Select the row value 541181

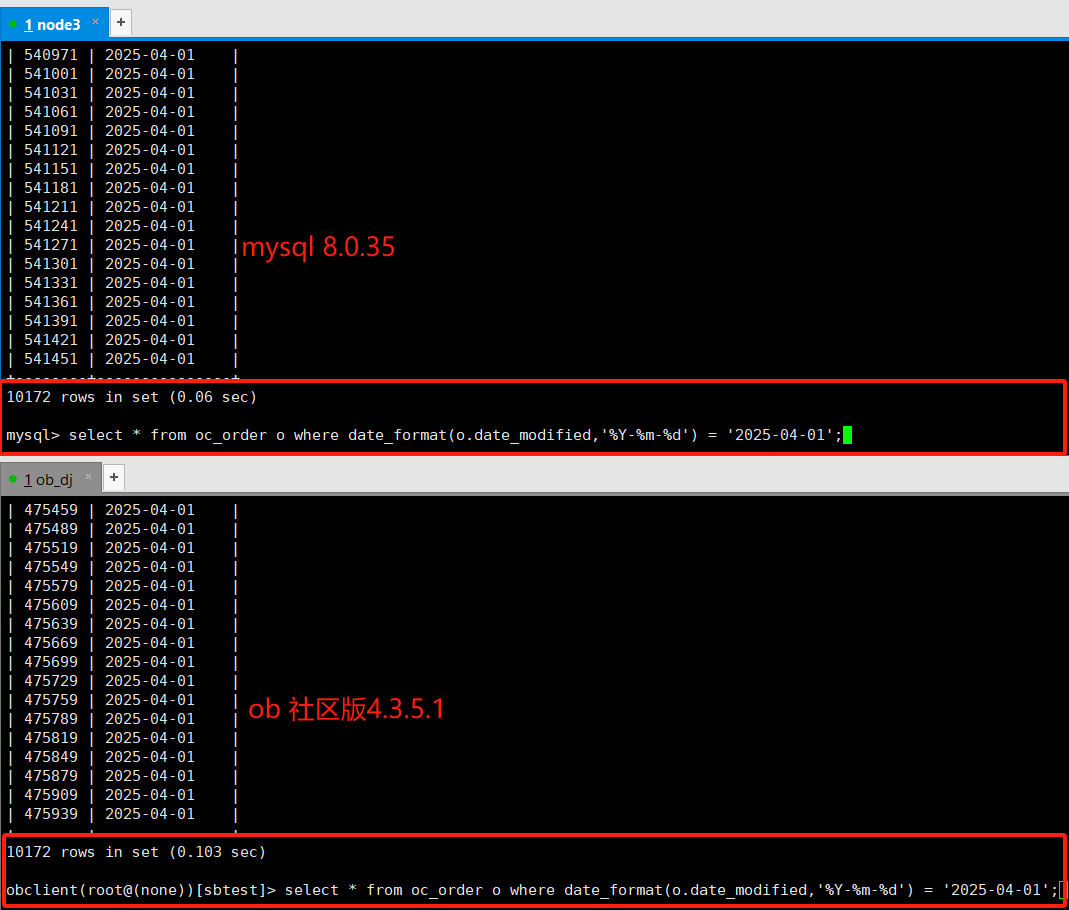[51, 188]
